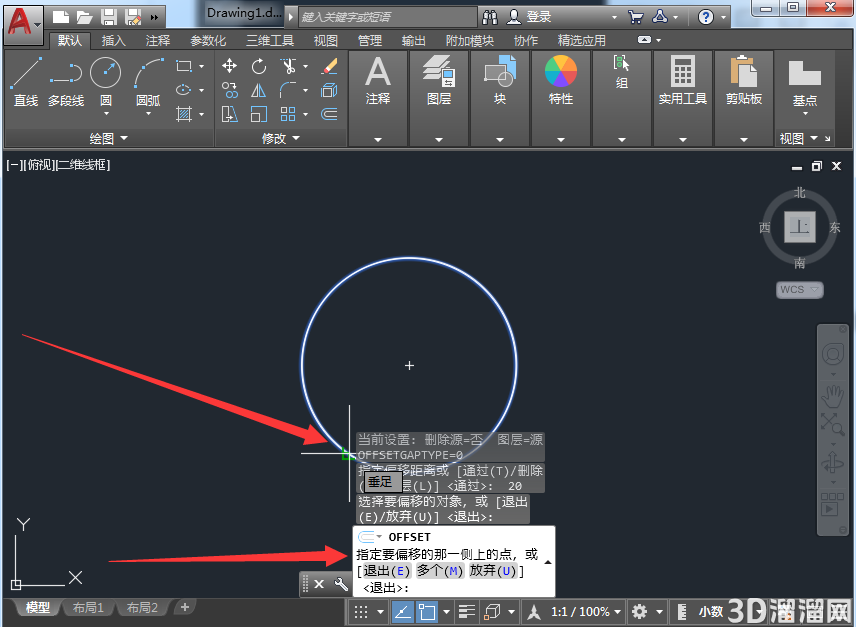The width and height of the screenshot is (856, 627).
Task: Click the Move tool icon
Action: tap(229, 67)
